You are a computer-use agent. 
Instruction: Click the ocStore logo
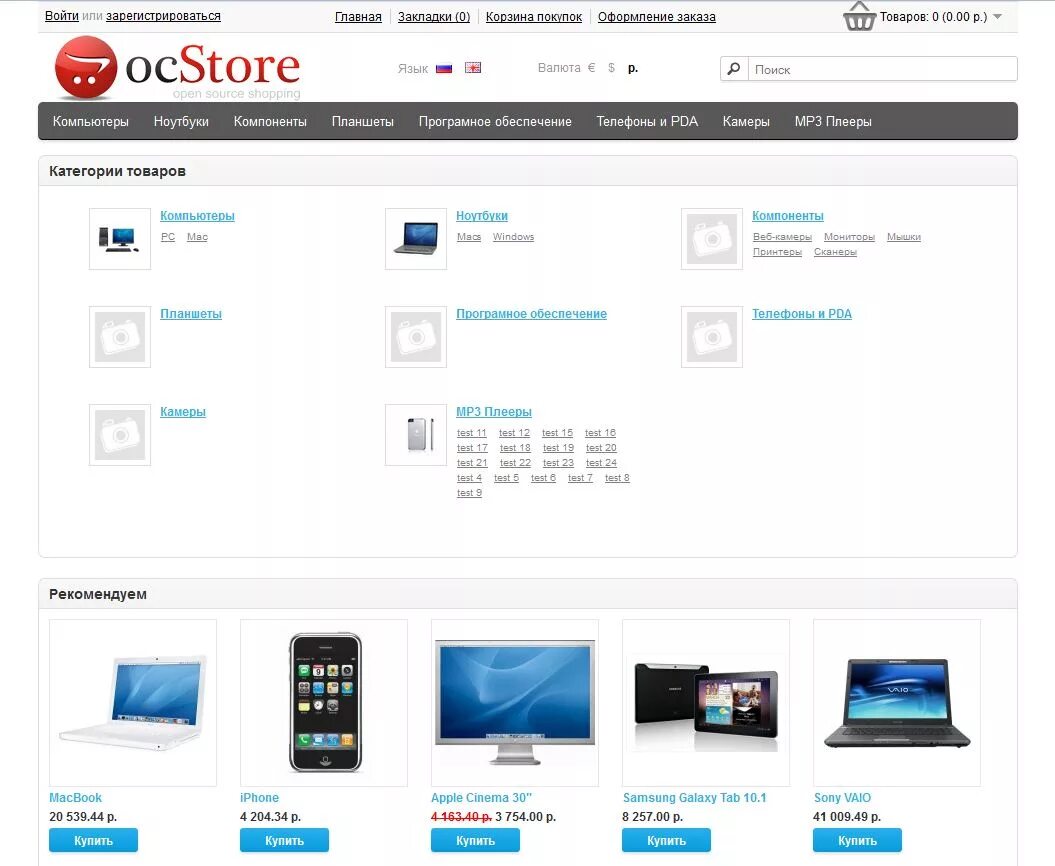pos(178,68)
